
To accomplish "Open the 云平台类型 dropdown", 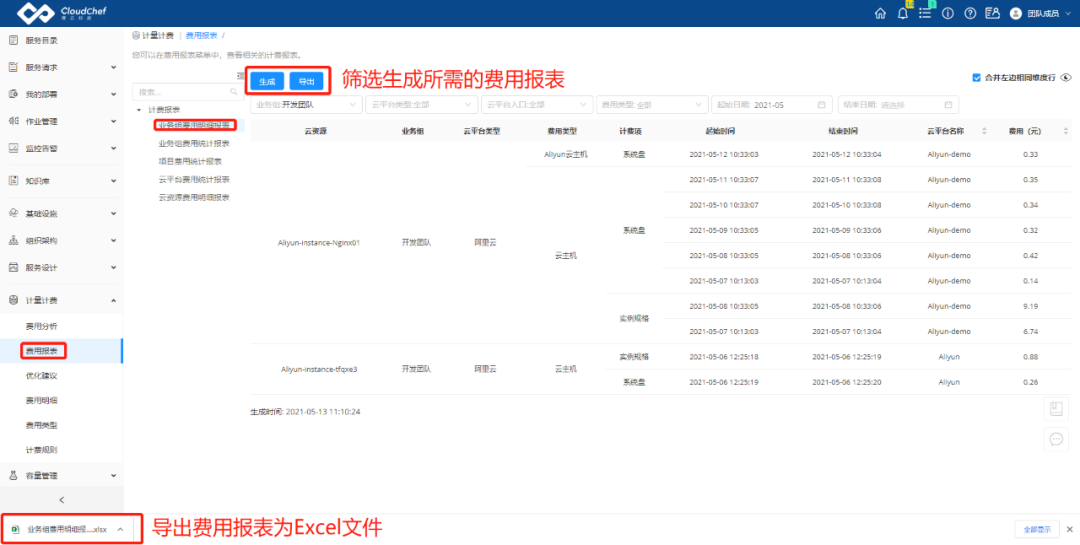I will (421, 105).
